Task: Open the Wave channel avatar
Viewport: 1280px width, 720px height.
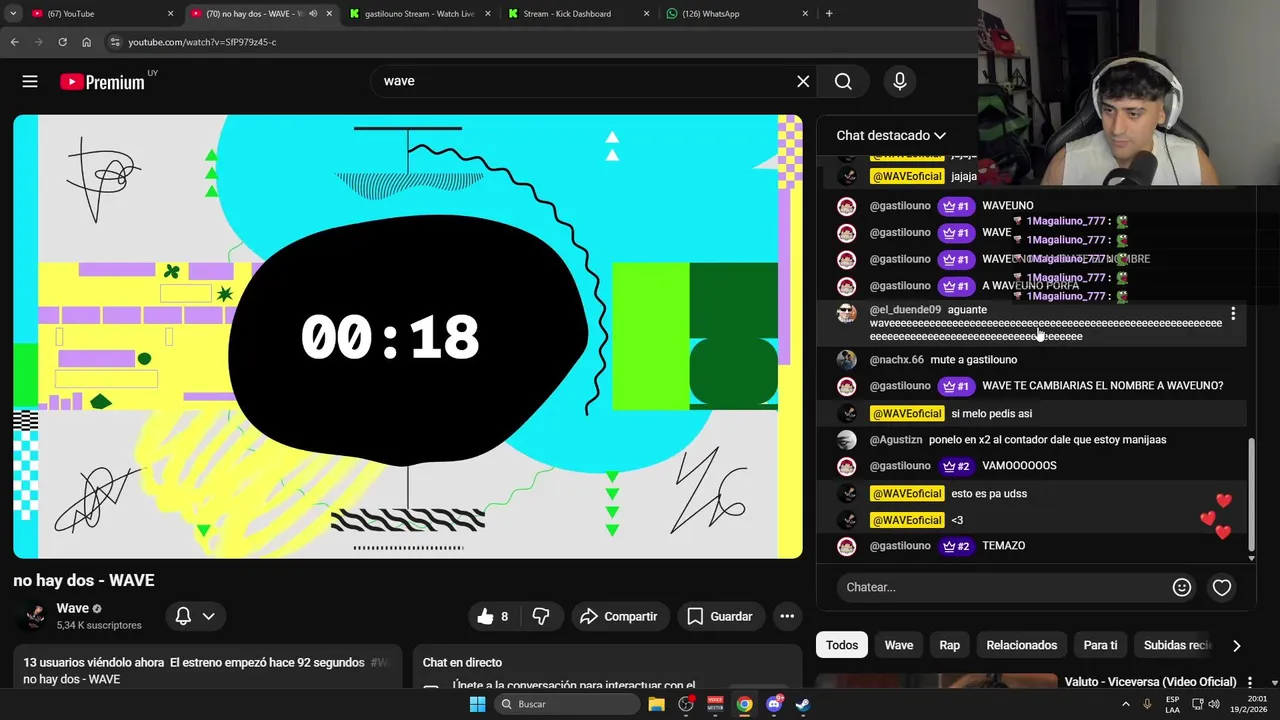Action: point(34,616)
